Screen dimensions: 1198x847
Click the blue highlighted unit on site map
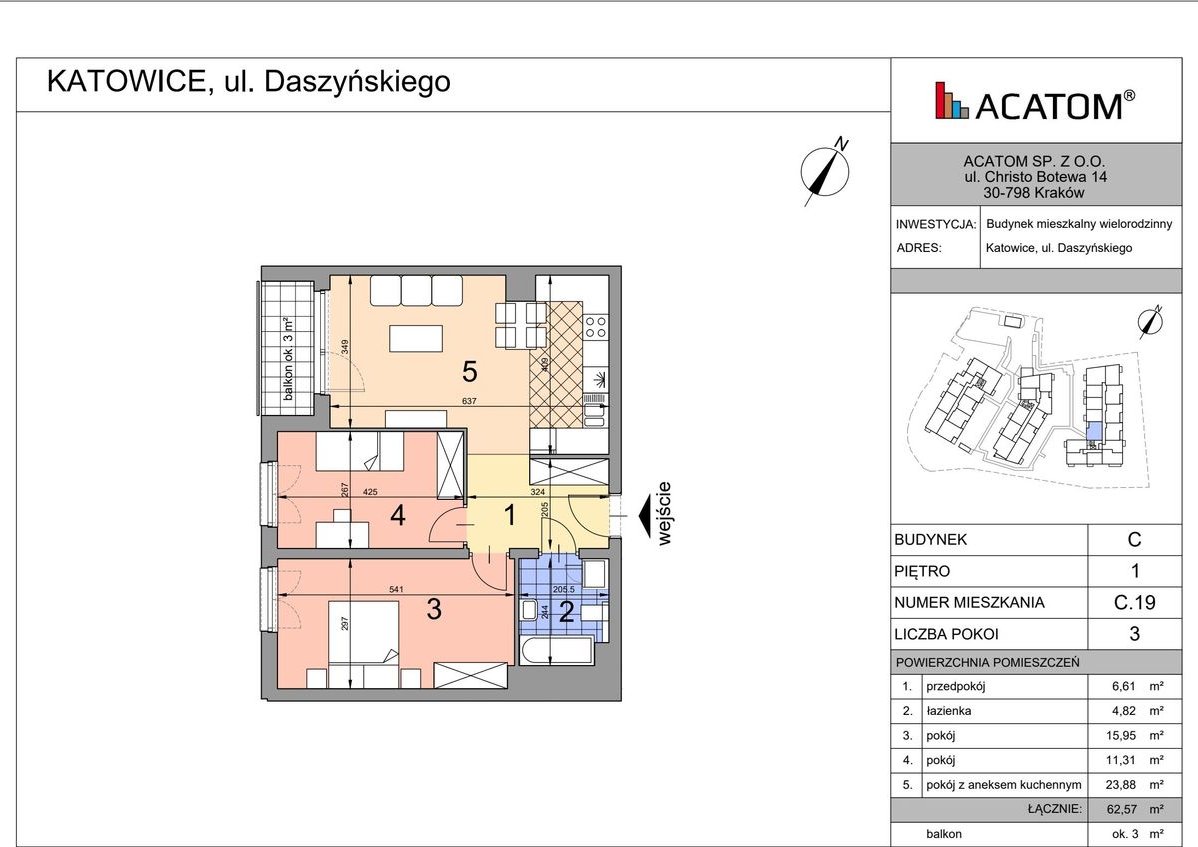(x=1094, y=432)
